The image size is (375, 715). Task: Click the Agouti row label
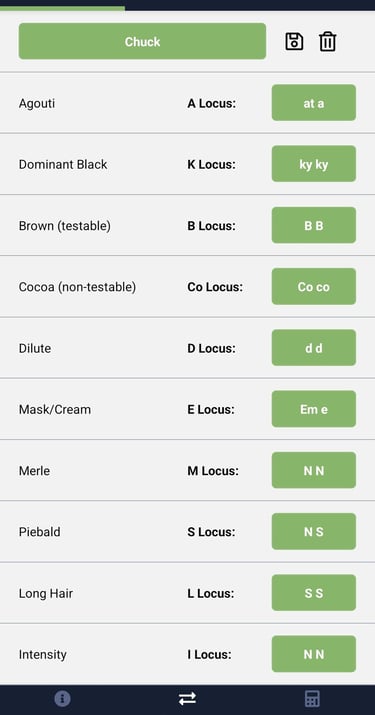(x=37, y=103)
